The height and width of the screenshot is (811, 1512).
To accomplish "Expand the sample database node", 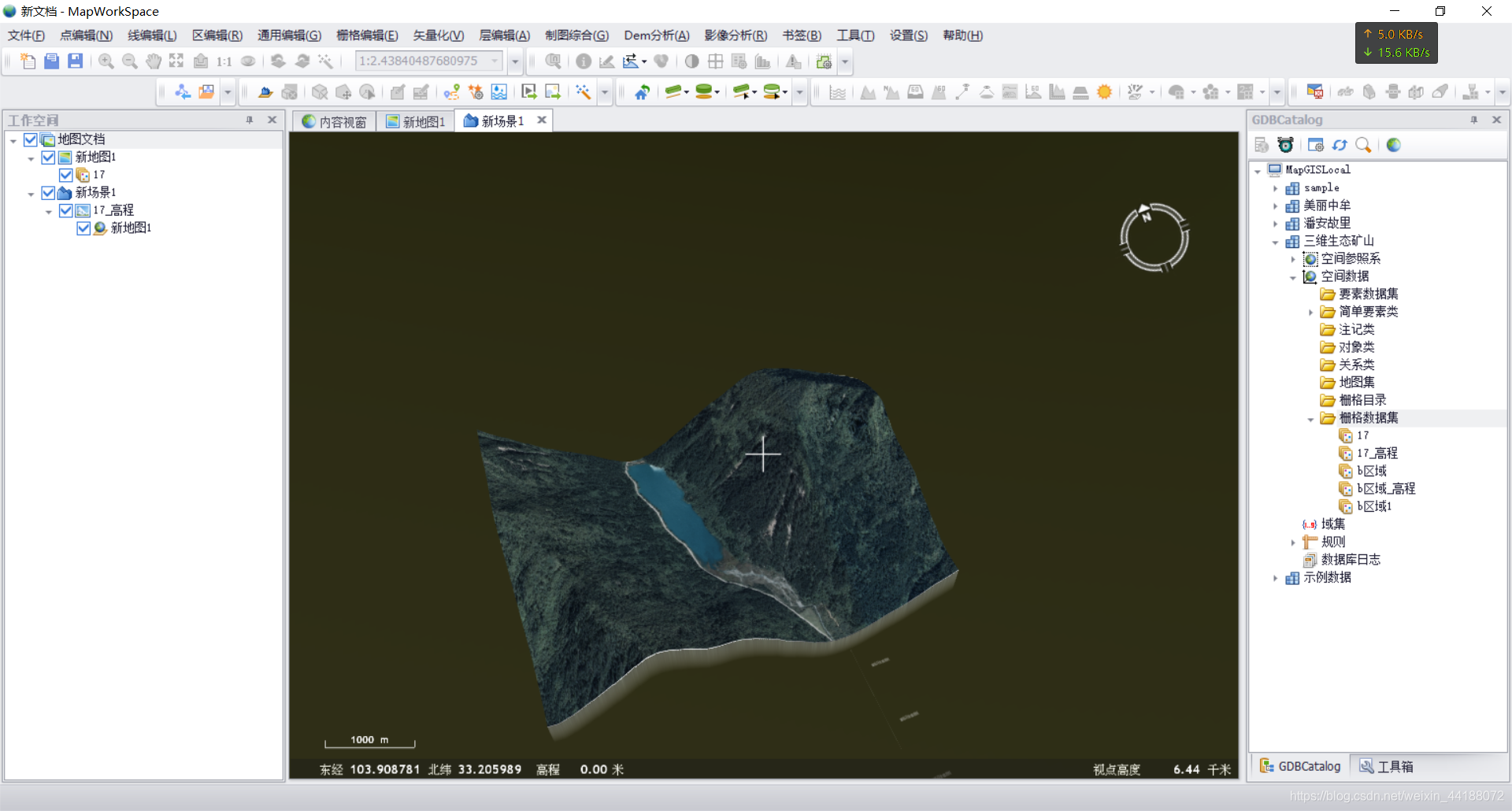I will (1275, 188).
